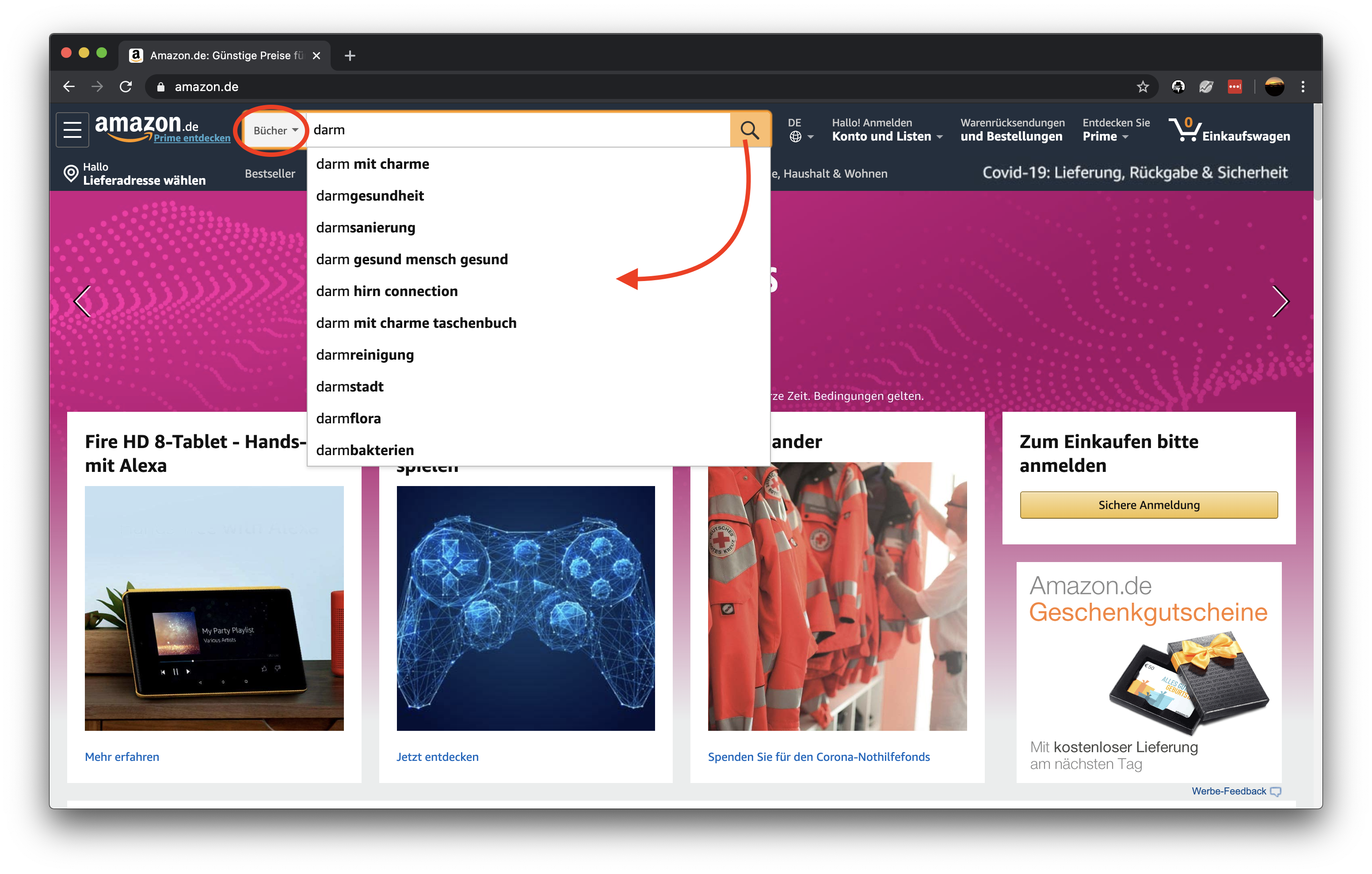The height and width of the screenshot is (874, 1372).
Task: Go back with the browser back arrow
Action: (x=69, y=87)
